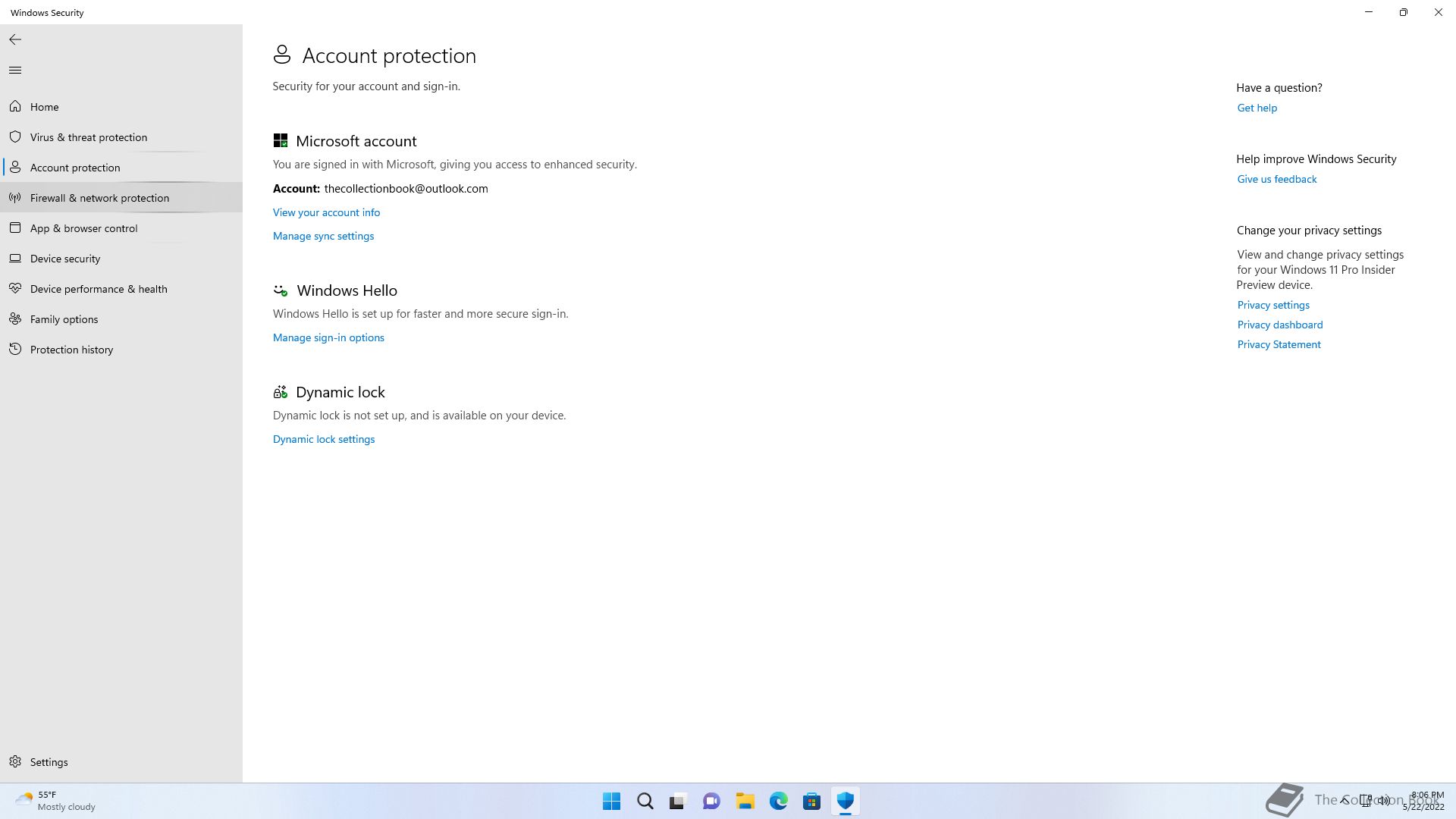This screenshot has height=819, width=1456.
Task: Select Firewall & network protection
Action: point(121,198)
